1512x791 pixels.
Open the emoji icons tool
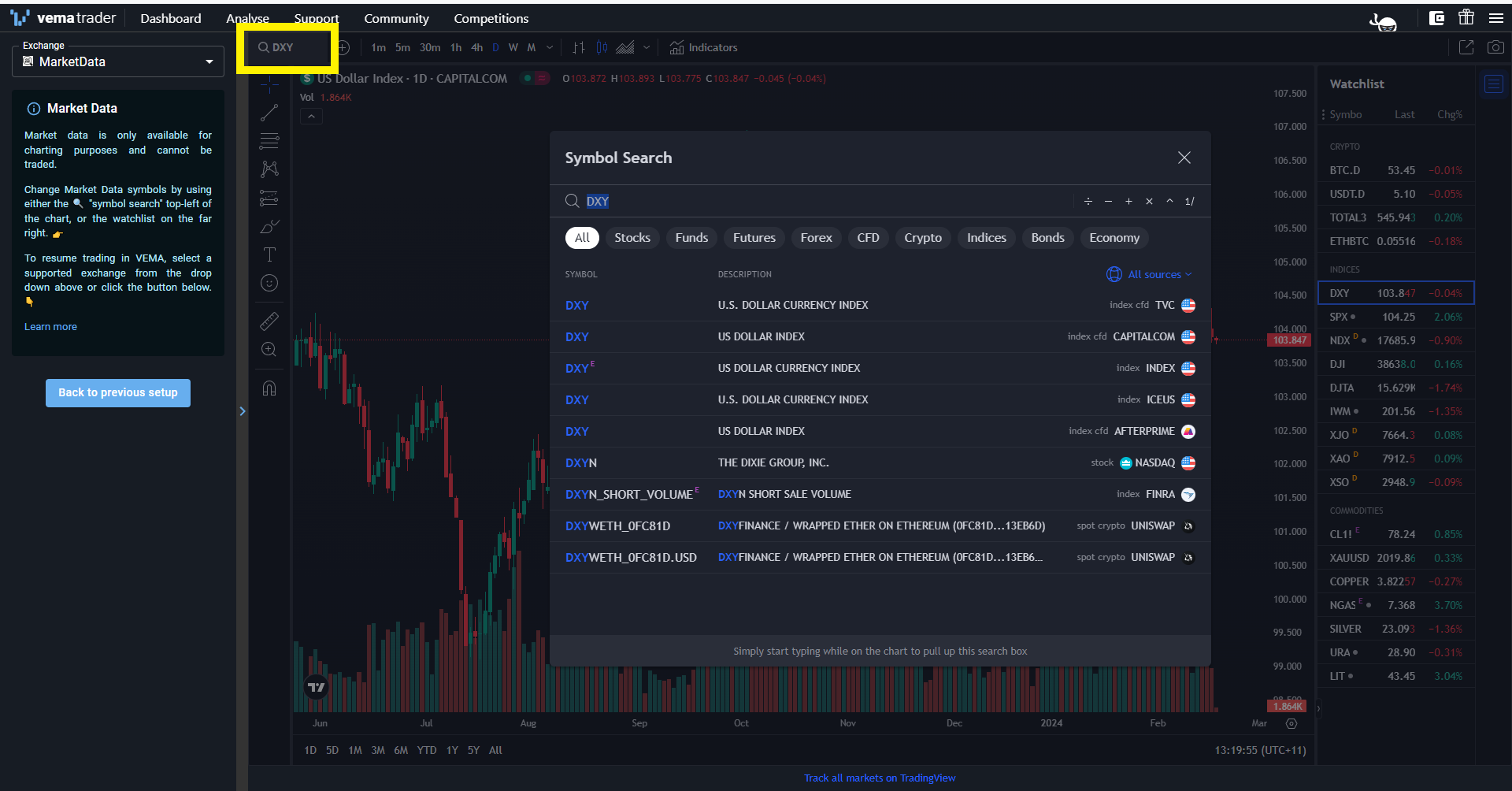pyautogui.click(x=269, y=283)
